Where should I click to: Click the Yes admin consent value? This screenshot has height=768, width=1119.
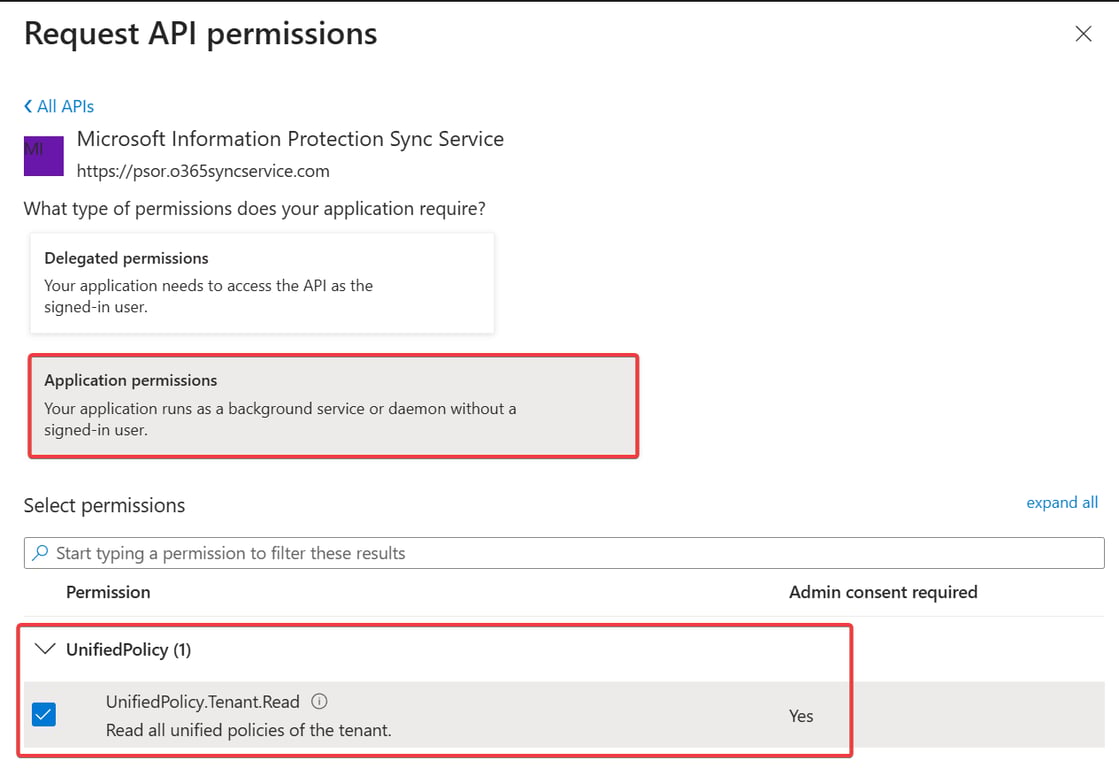[x=801, y=716]
